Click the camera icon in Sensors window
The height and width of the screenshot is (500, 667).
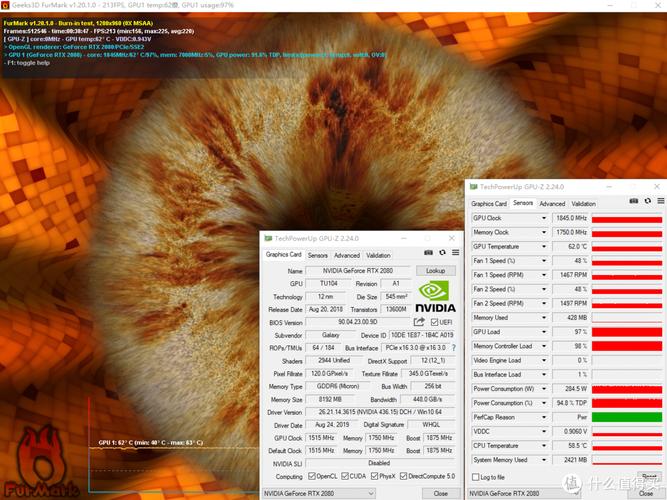[634, 201]
